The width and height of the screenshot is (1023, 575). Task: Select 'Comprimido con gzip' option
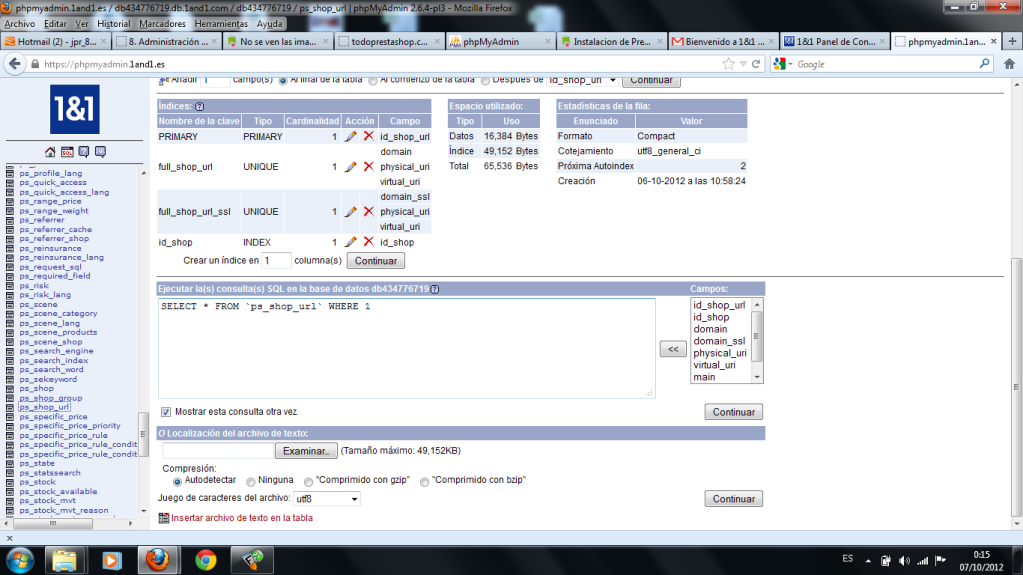tap(309, 482)
